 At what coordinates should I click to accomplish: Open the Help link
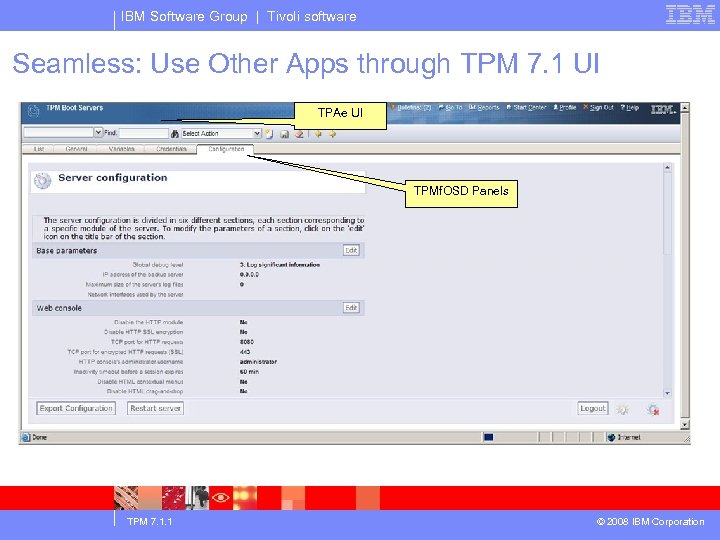(630, 107)
